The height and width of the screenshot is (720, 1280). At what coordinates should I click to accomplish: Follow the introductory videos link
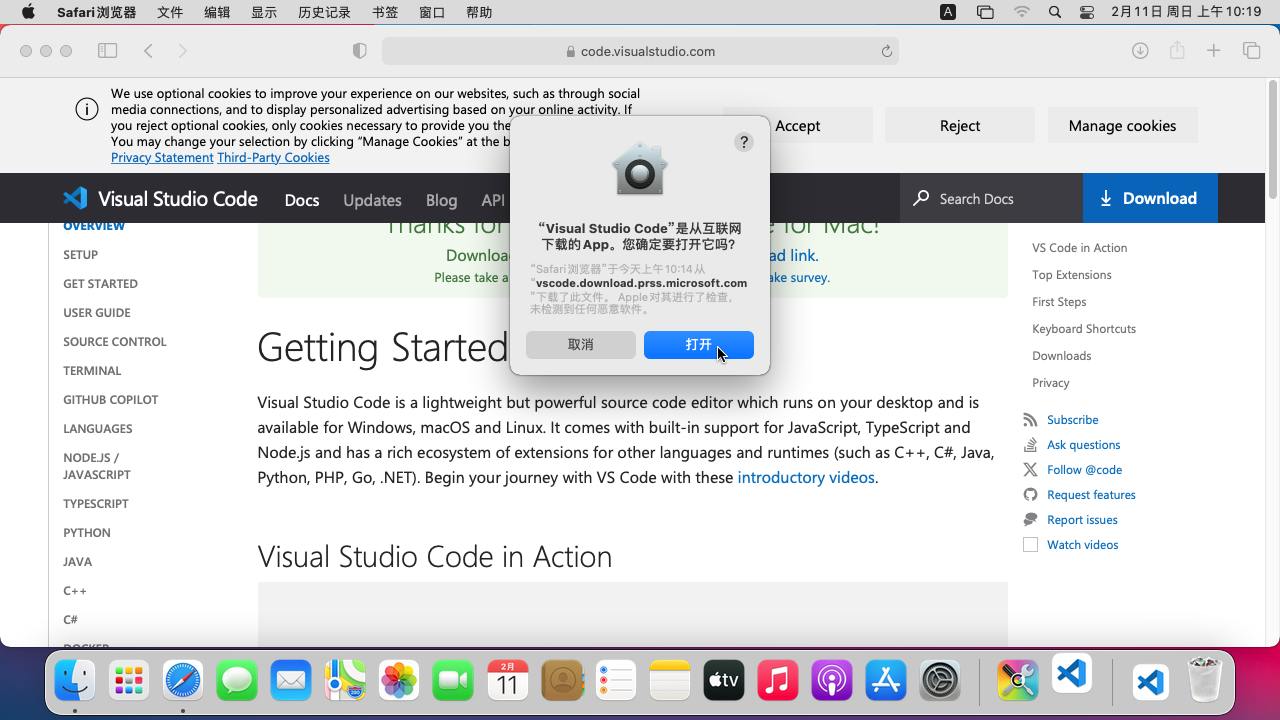806,478
